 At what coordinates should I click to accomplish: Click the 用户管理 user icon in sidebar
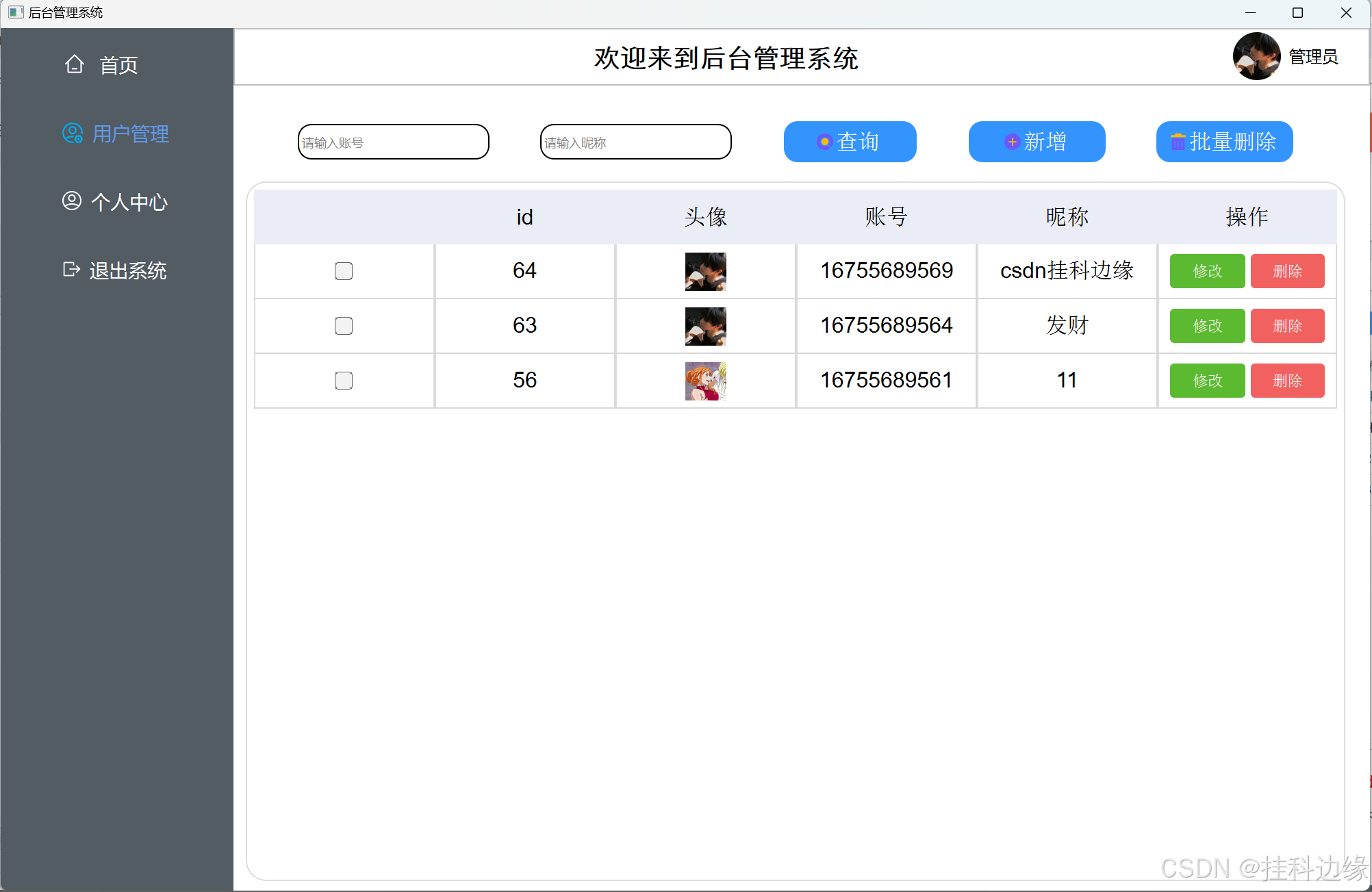click(72, 133)
